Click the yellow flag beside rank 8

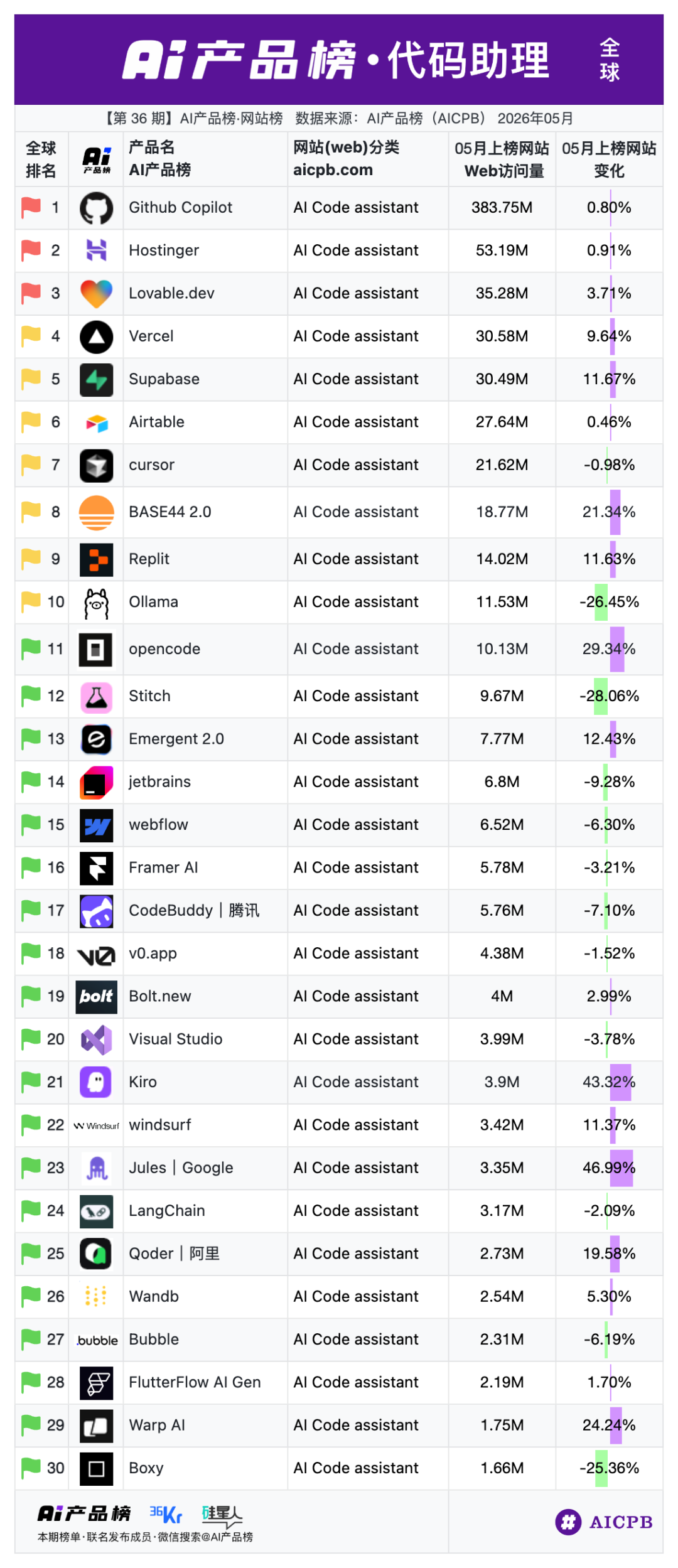[31, 512]
